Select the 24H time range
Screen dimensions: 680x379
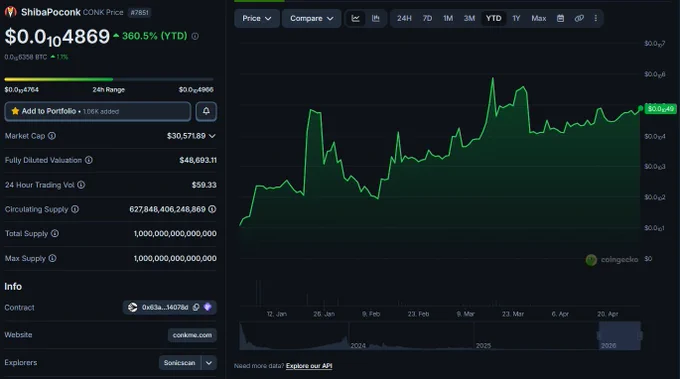click(x=404, y=18)
